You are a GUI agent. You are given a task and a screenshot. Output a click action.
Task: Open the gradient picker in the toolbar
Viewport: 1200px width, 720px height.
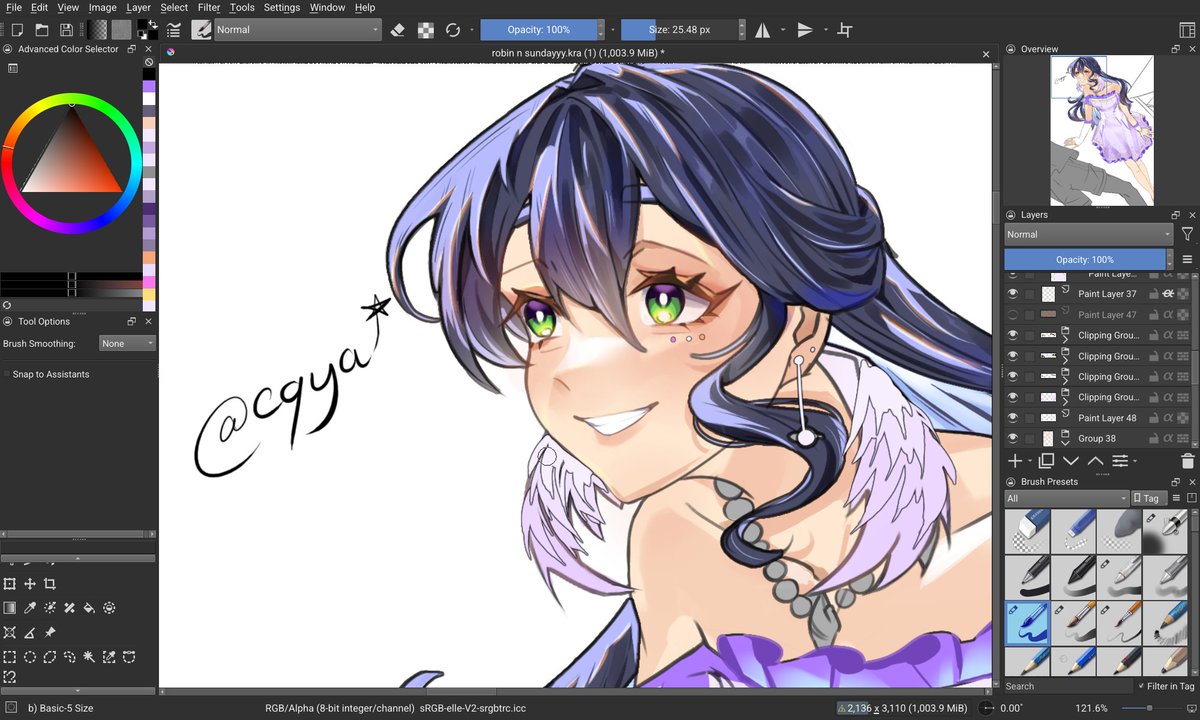coord(96,30)
